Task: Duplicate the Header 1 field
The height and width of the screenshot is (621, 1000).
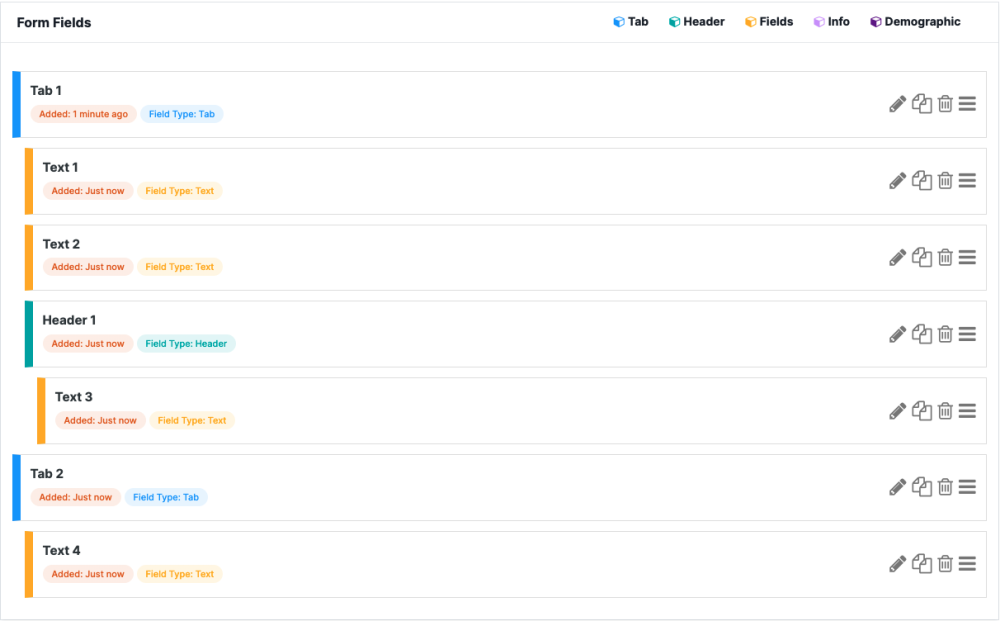Action: (x=922, y=334)
